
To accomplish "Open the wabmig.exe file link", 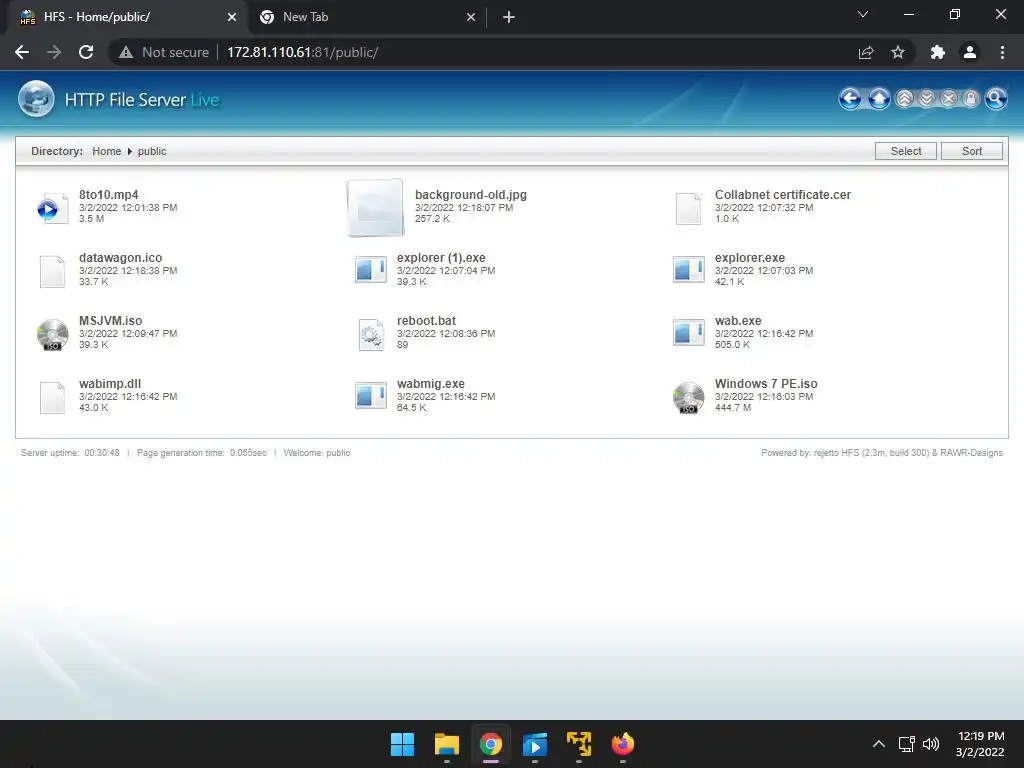I will point(430,384).
